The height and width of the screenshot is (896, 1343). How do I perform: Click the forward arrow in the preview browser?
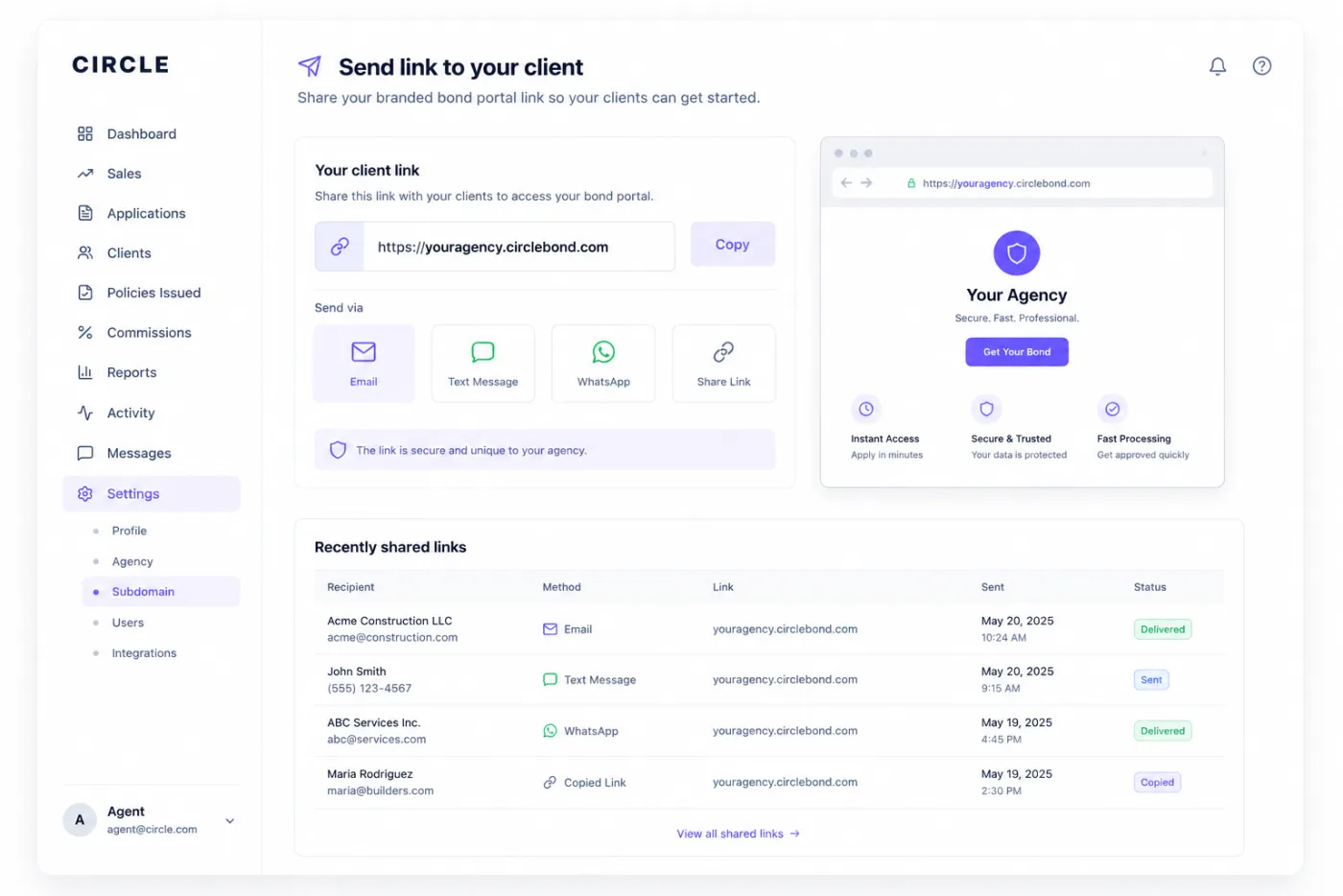tap(866, 182)
